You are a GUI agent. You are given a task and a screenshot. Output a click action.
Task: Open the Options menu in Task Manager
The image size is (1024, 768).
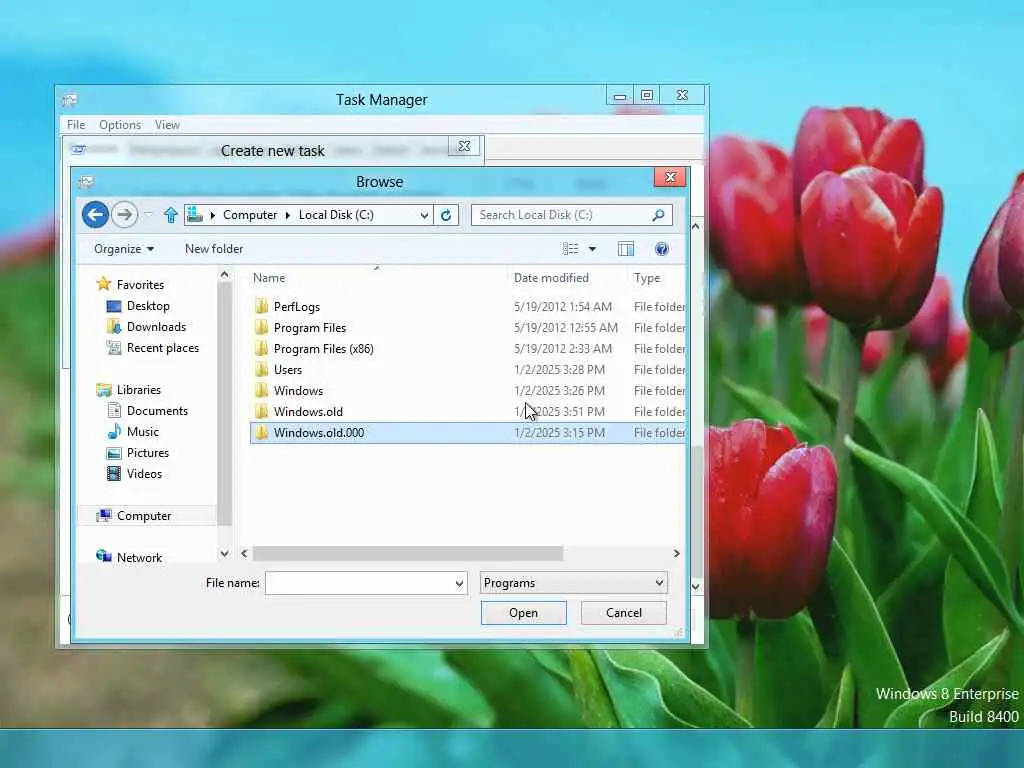coord(120,125)
